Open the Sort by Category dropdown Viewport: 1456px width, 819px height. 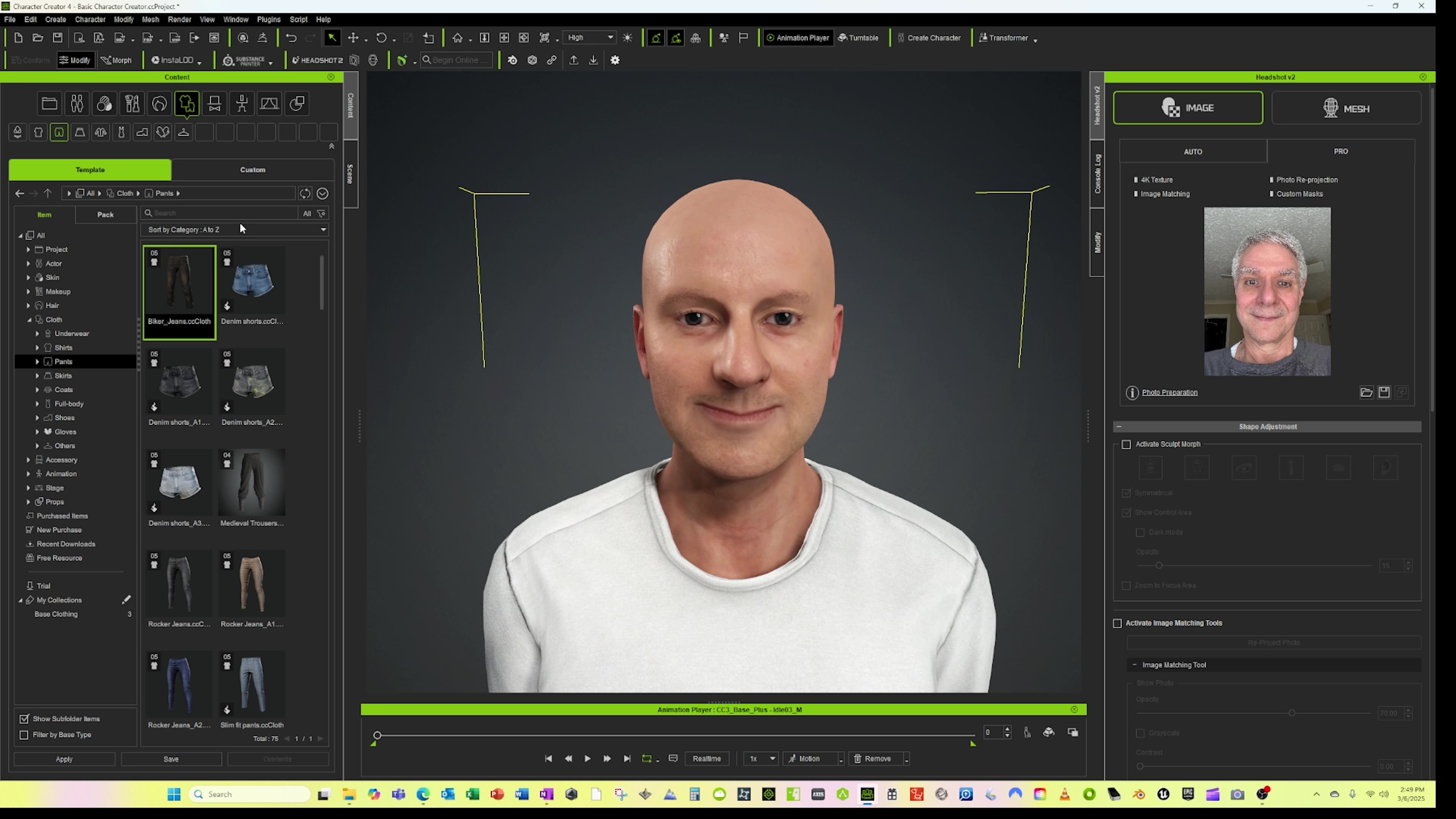(x=323, y=229)
